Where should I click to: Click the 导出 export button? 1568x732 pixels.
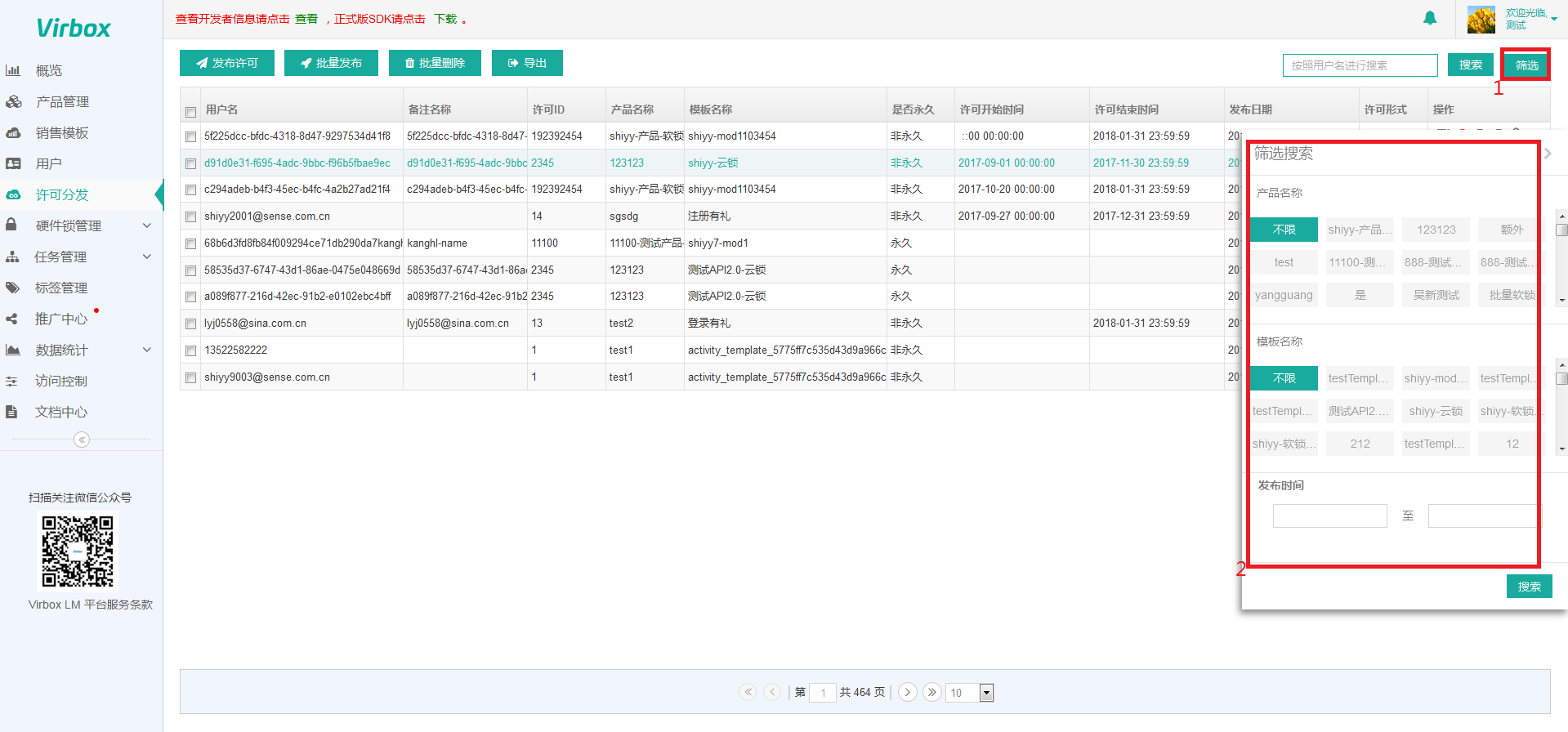click(x=527, y=63)
